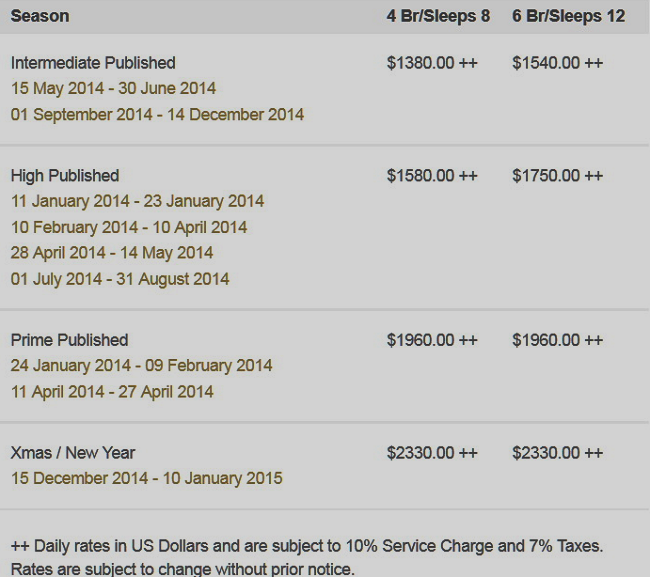The image size is (650, 577).
Task: Select the Prime Published season label
Action: pos(69,340)
